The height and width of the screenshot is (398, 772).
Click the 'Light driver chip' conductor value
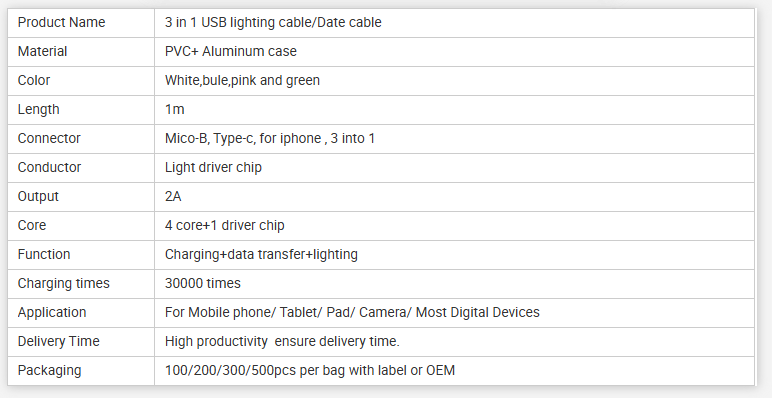tap(213, 167)
